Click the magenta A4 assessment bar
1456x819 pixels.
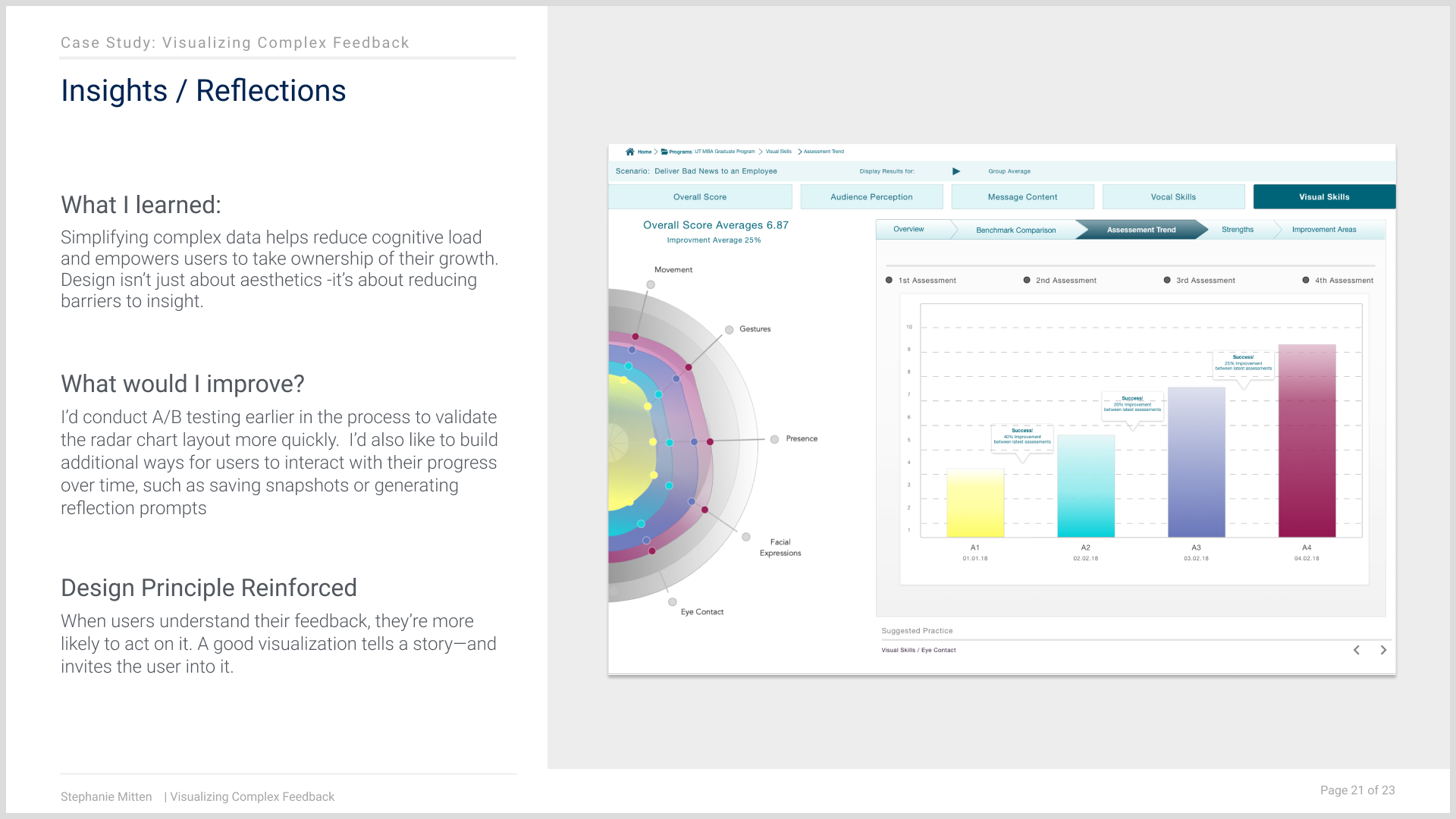pos(1307,441)
